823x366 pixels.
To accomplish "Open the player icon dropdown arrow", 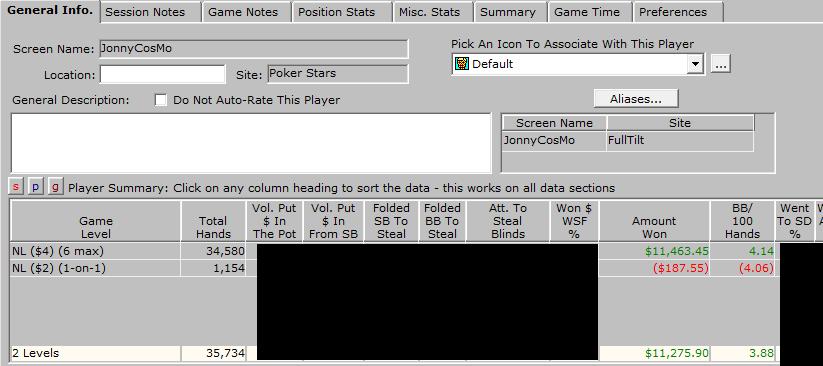I will [x=695, y=64].
